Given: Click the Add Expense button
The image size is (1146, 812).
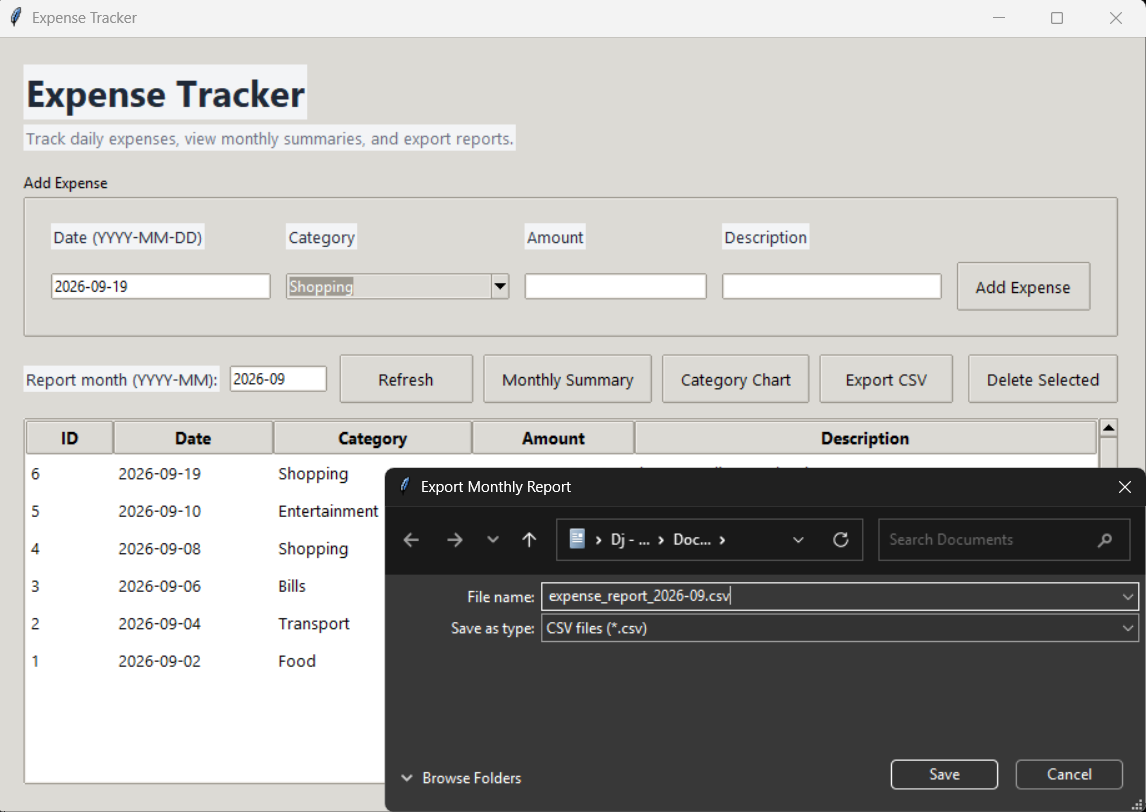Looking at the screenshot, I should 1022,287.
